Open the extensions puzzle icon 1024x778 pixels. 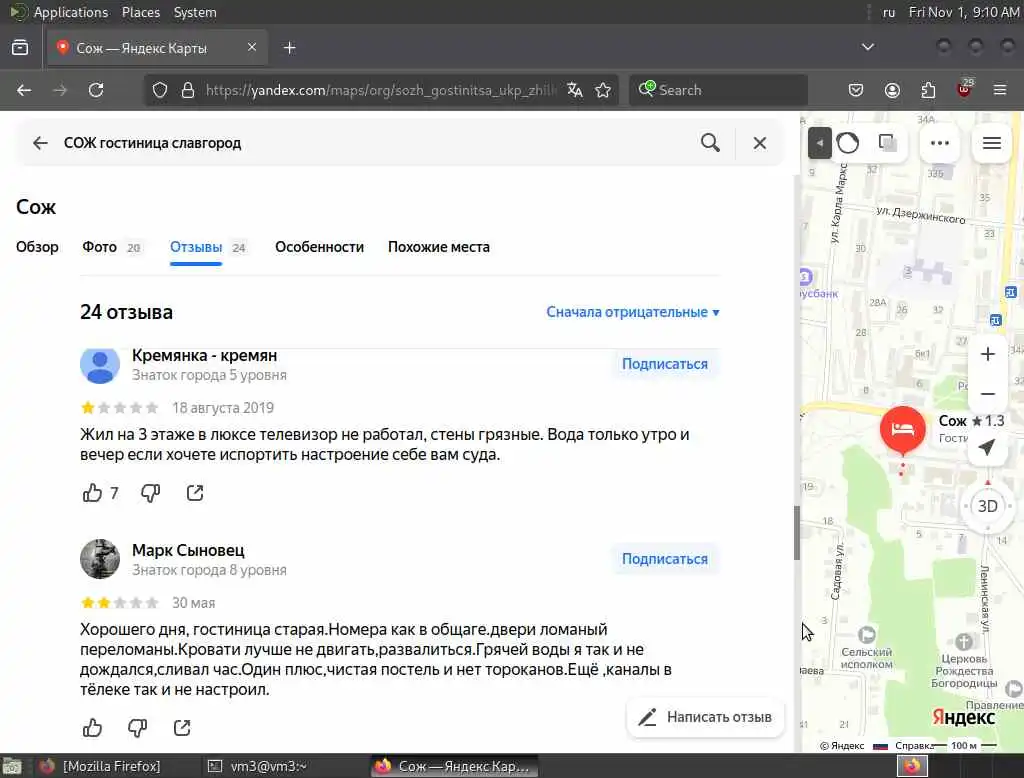(x=928, y=90)
